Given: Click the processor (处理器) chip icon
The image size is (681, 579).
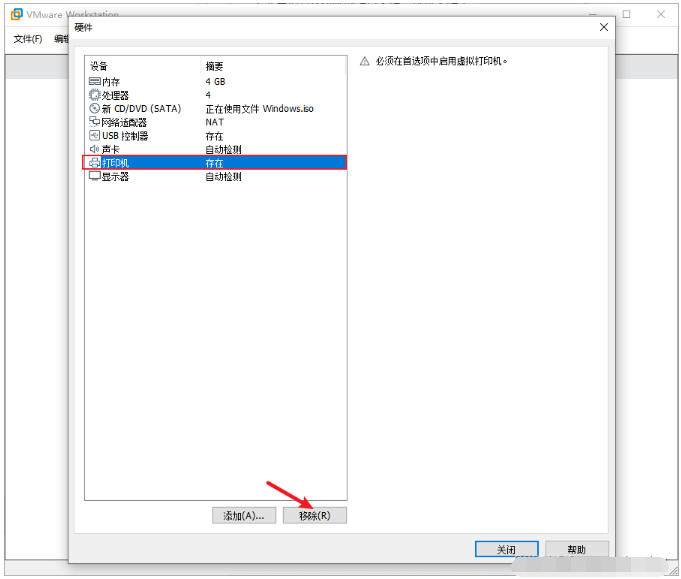Looking at the screenshot, I should [94, 95].
